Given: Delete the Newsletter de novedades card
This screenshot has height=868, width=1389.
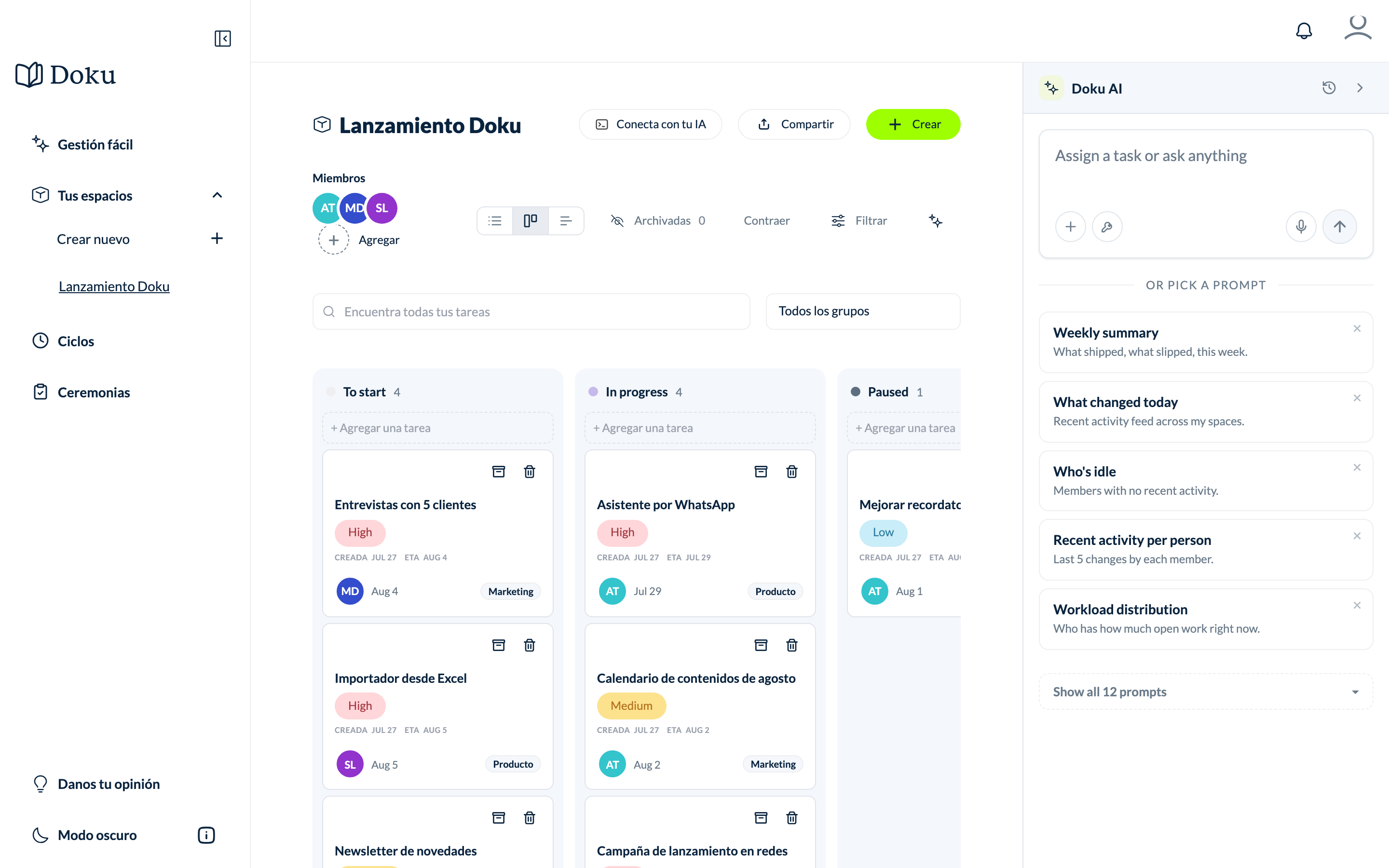Looking at the screenshot, I should pyautogui.click(x=529, y=817).
